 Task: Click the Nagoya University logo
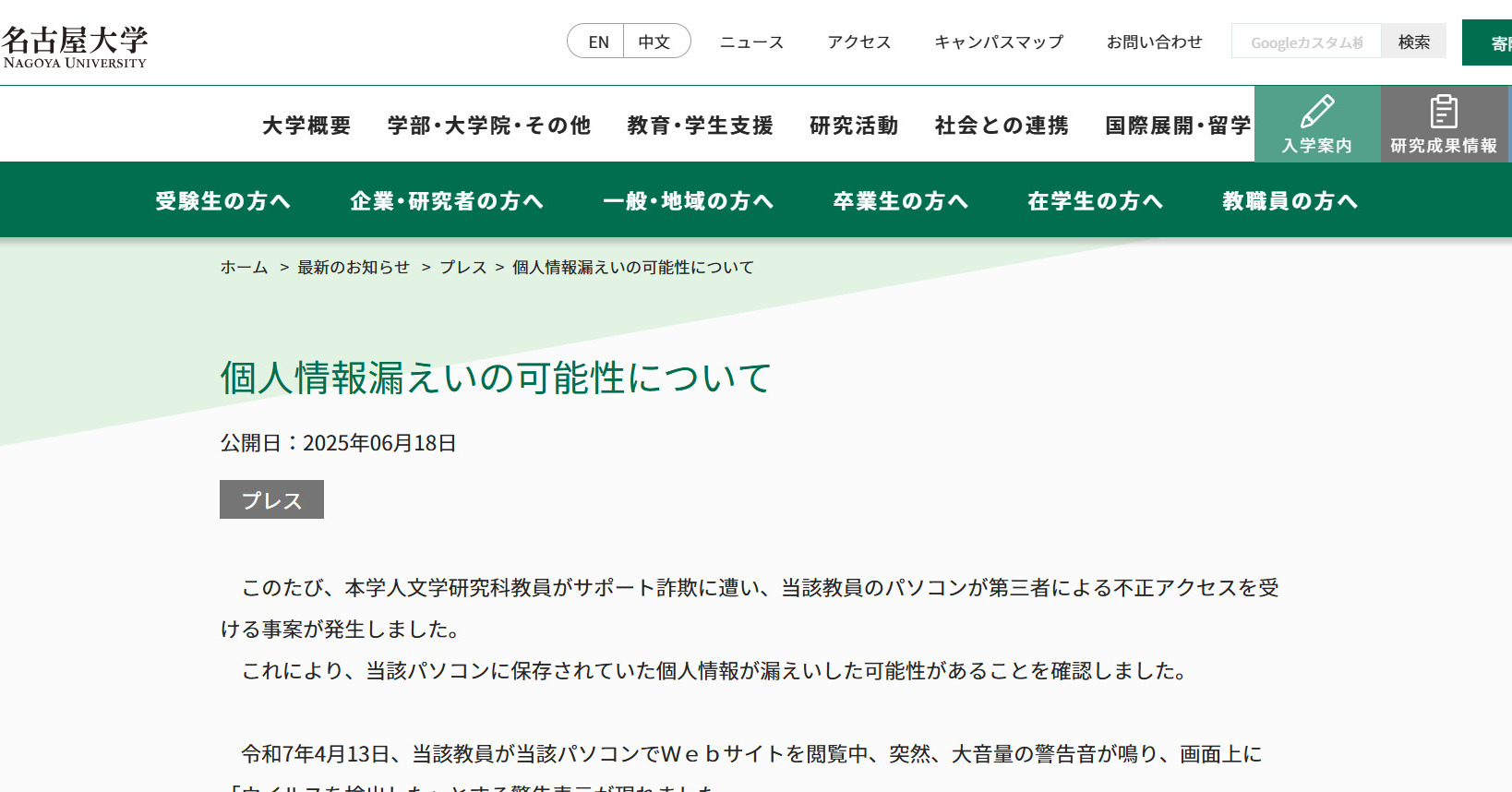[74, 46]
